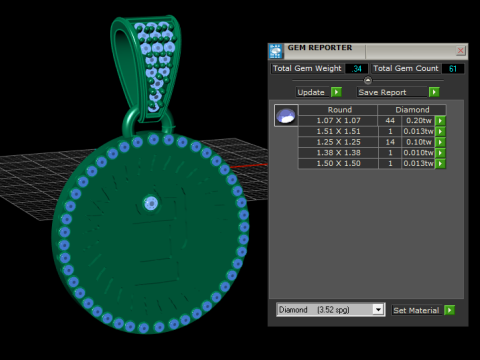
Task: Click the green arrow next to Save Report
Action: 434,92
